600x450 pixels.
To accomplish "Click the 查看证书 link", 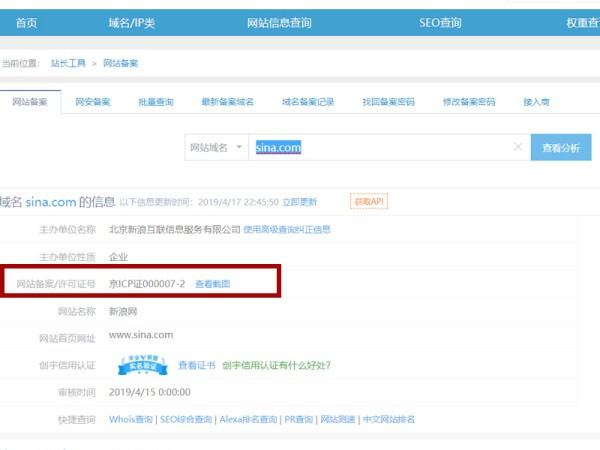I will (x=197, y=365).
